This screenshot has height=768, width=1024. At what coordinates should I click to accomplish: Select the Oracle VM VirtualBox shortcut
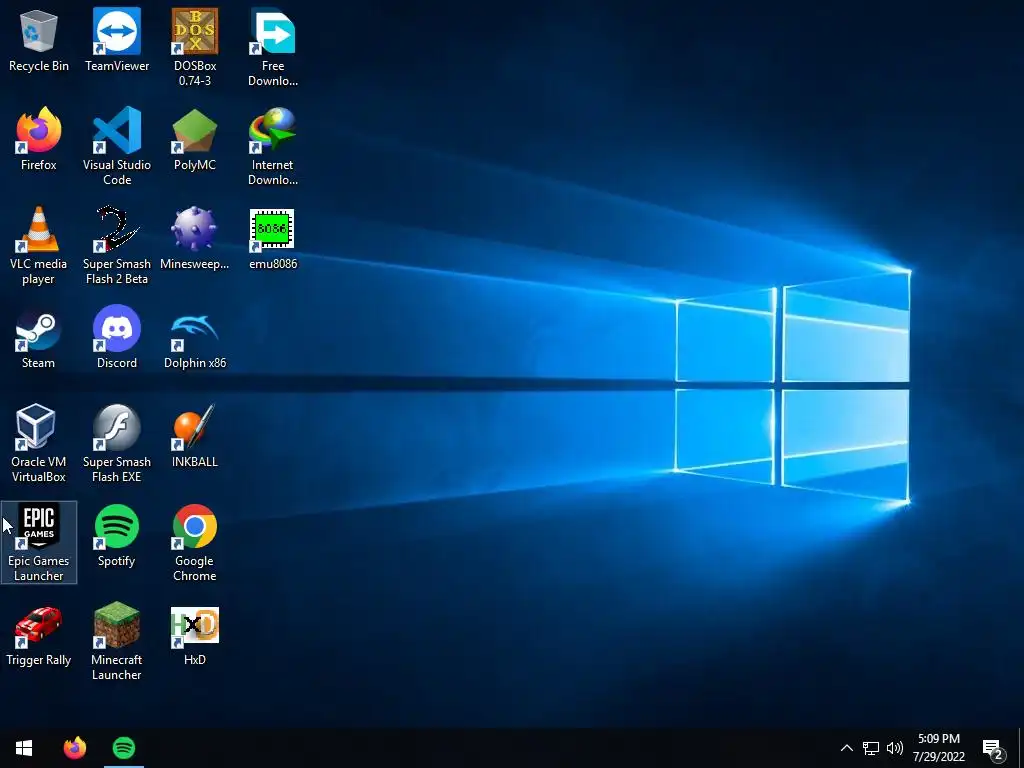39,444
